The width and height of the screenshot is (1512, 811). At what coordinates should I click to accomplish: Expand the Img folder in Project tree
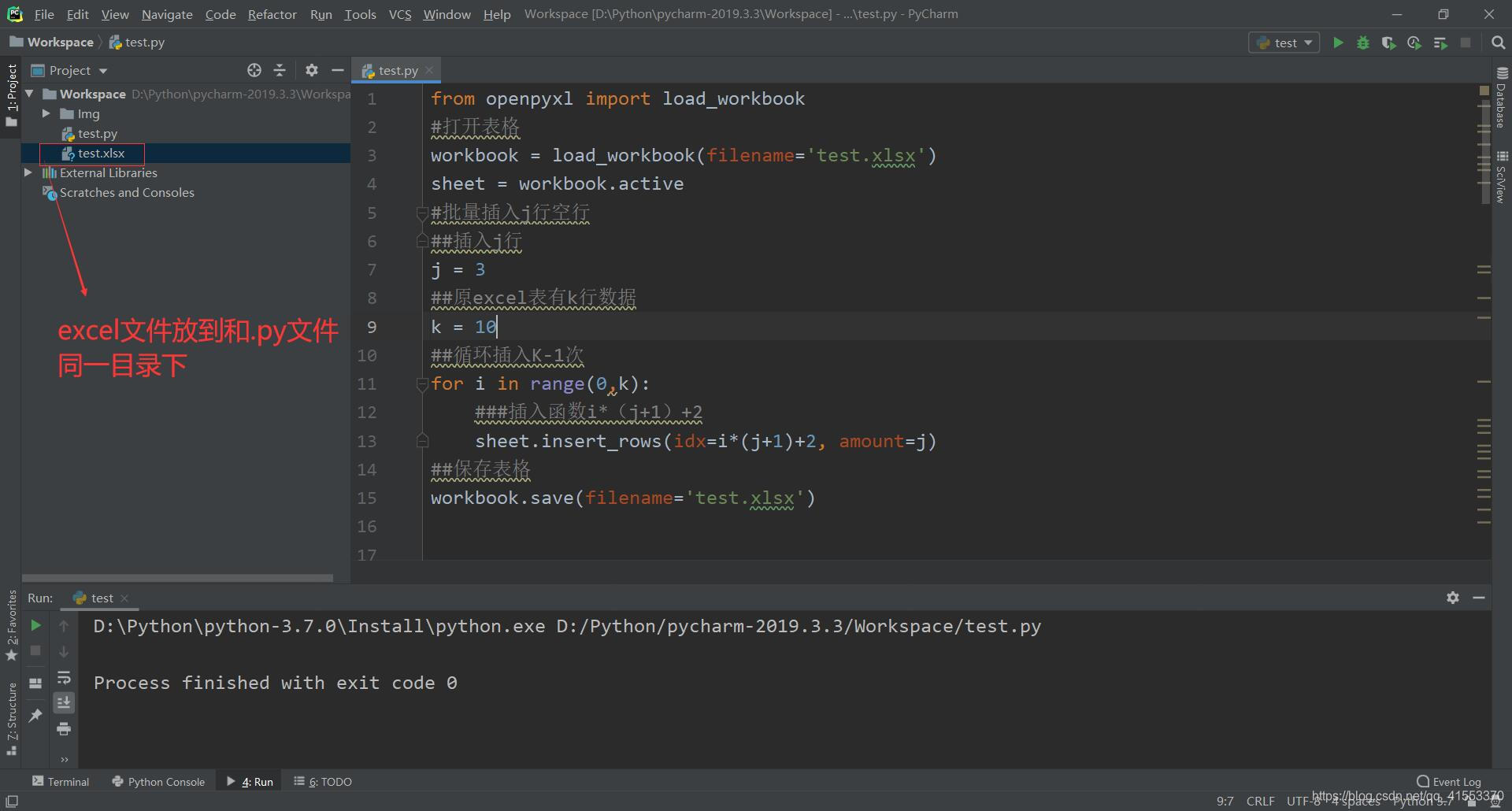pyautogui.click(x=47, y=113)
